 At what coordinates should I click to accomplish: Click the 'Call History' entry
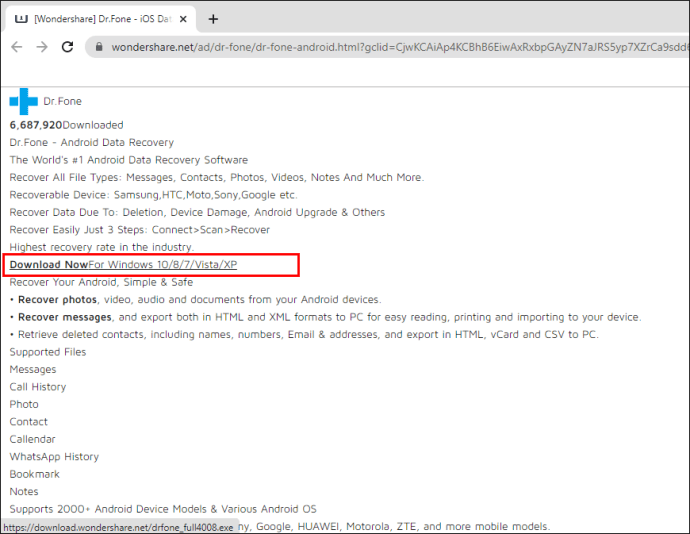coord(38,387)
